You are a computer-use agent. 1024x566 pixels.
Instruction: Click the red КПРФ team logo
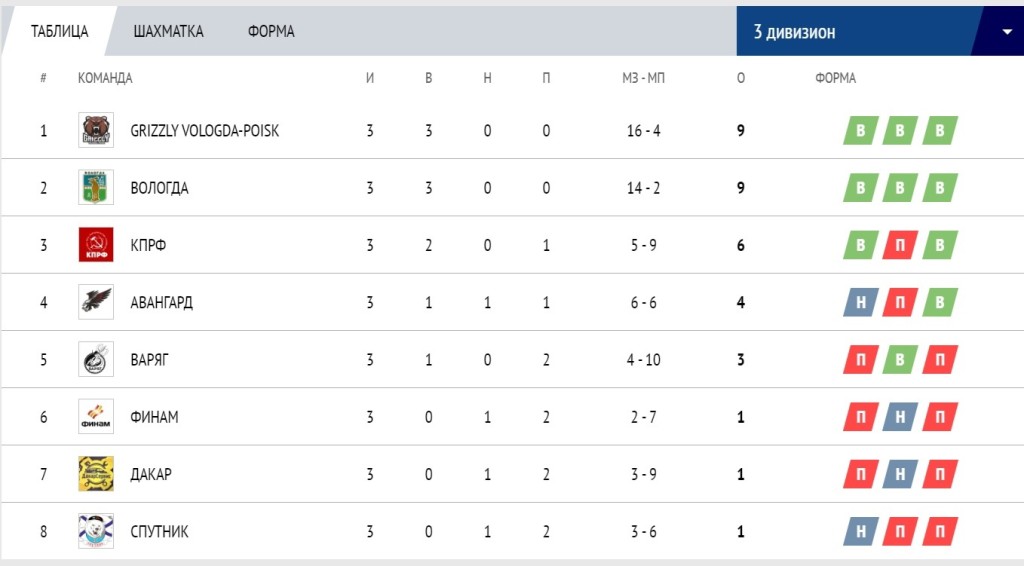96,245
